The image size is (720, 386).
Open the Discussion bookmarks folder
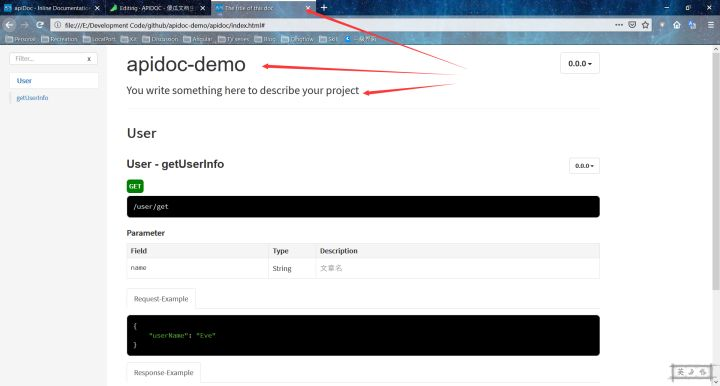[x=160, y=39]
